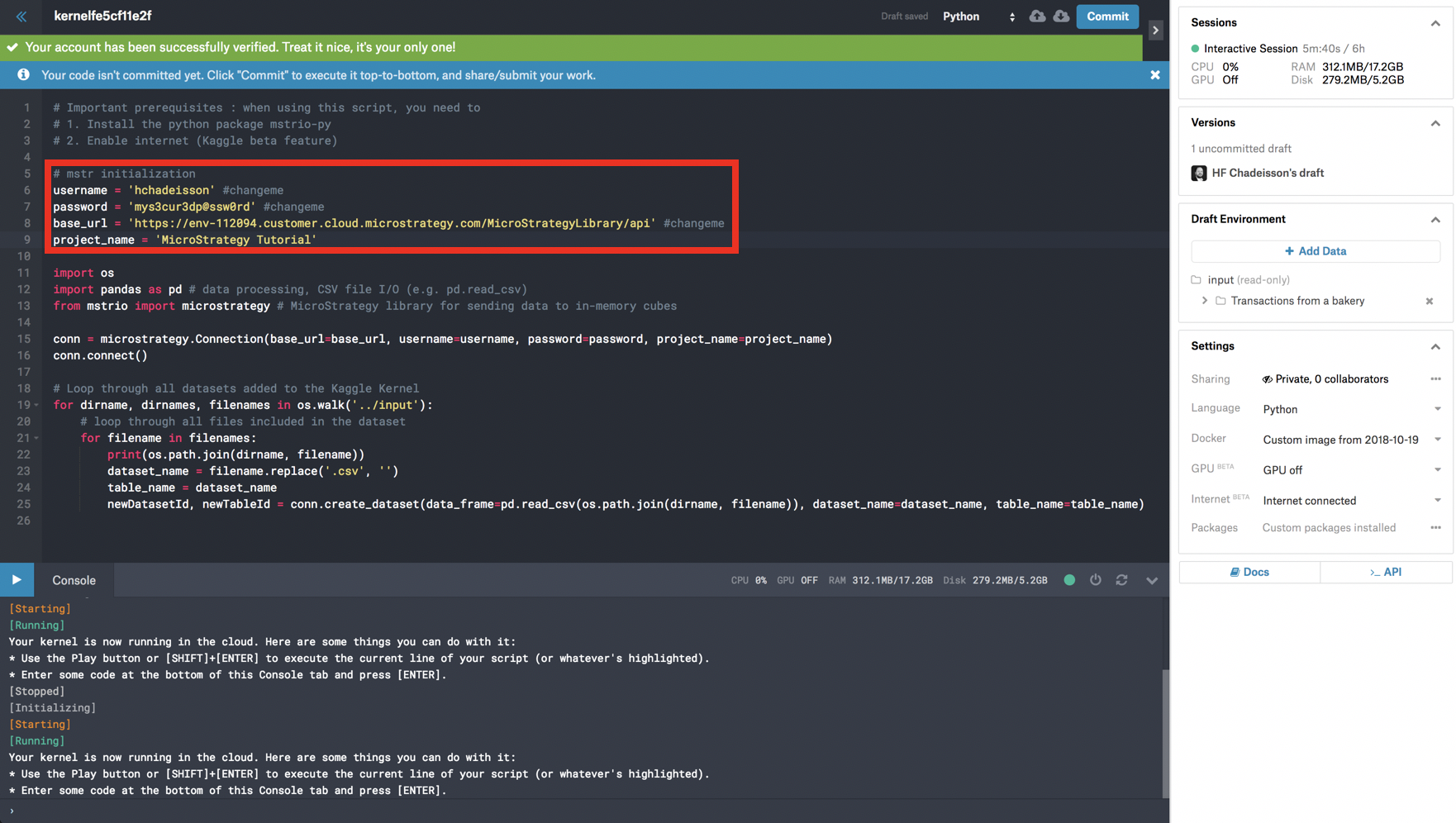Run the script with the Play button
This screenshot has height=823, width=1456.
click(17, 580)
